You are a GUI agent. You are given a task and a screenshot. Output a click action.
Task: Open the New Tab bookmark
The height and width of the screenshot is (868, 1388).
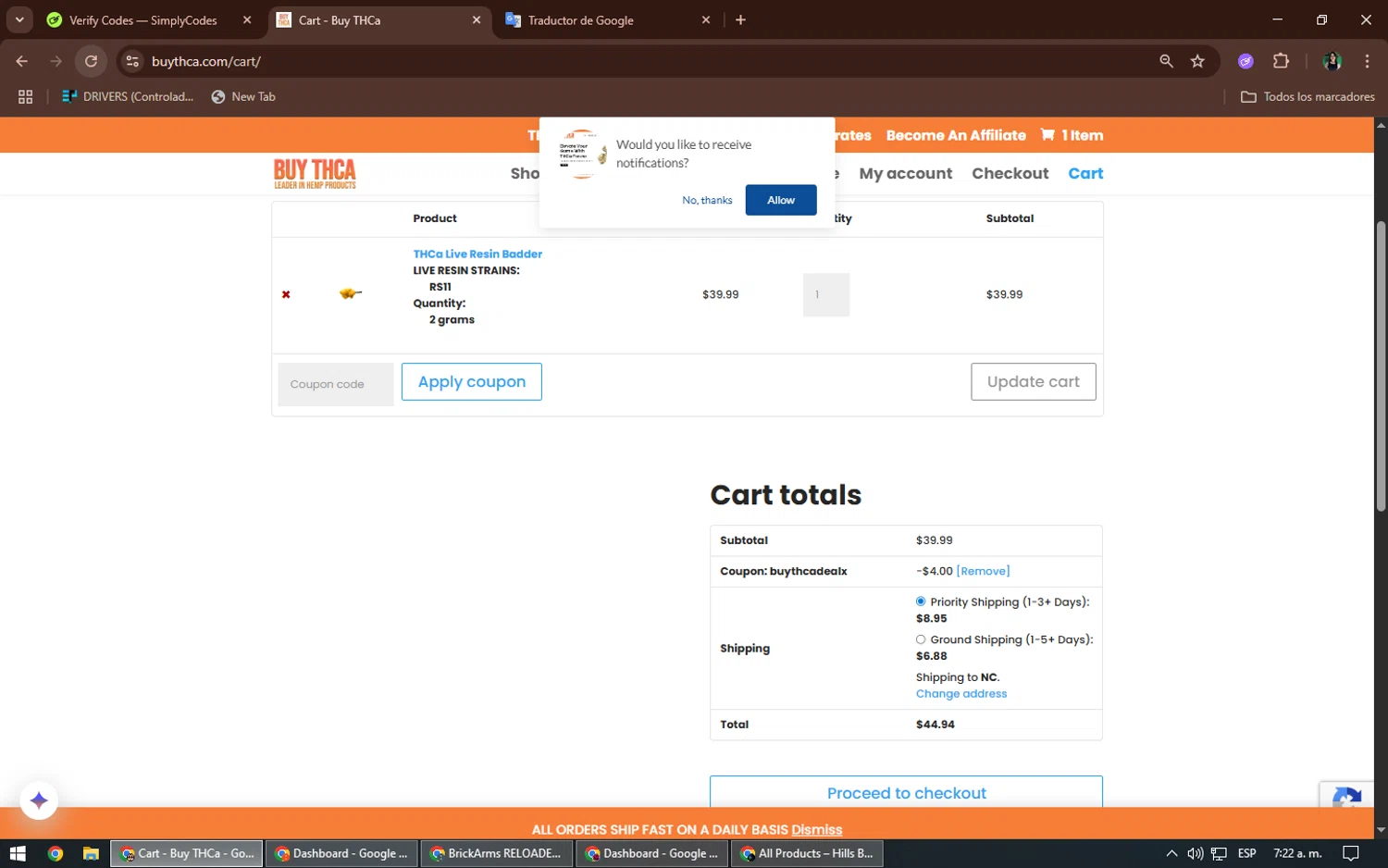[x=243, y=96]
